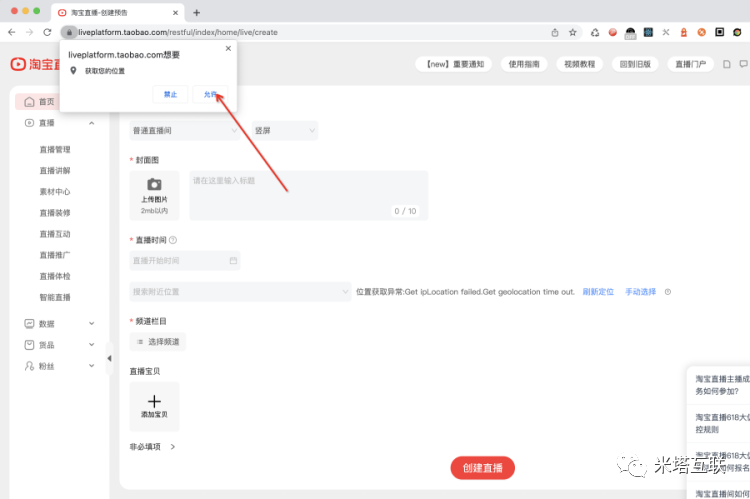Viewport: 750px width, 499px height.
Task: Close the location permission popup
Action: [228, 48]
